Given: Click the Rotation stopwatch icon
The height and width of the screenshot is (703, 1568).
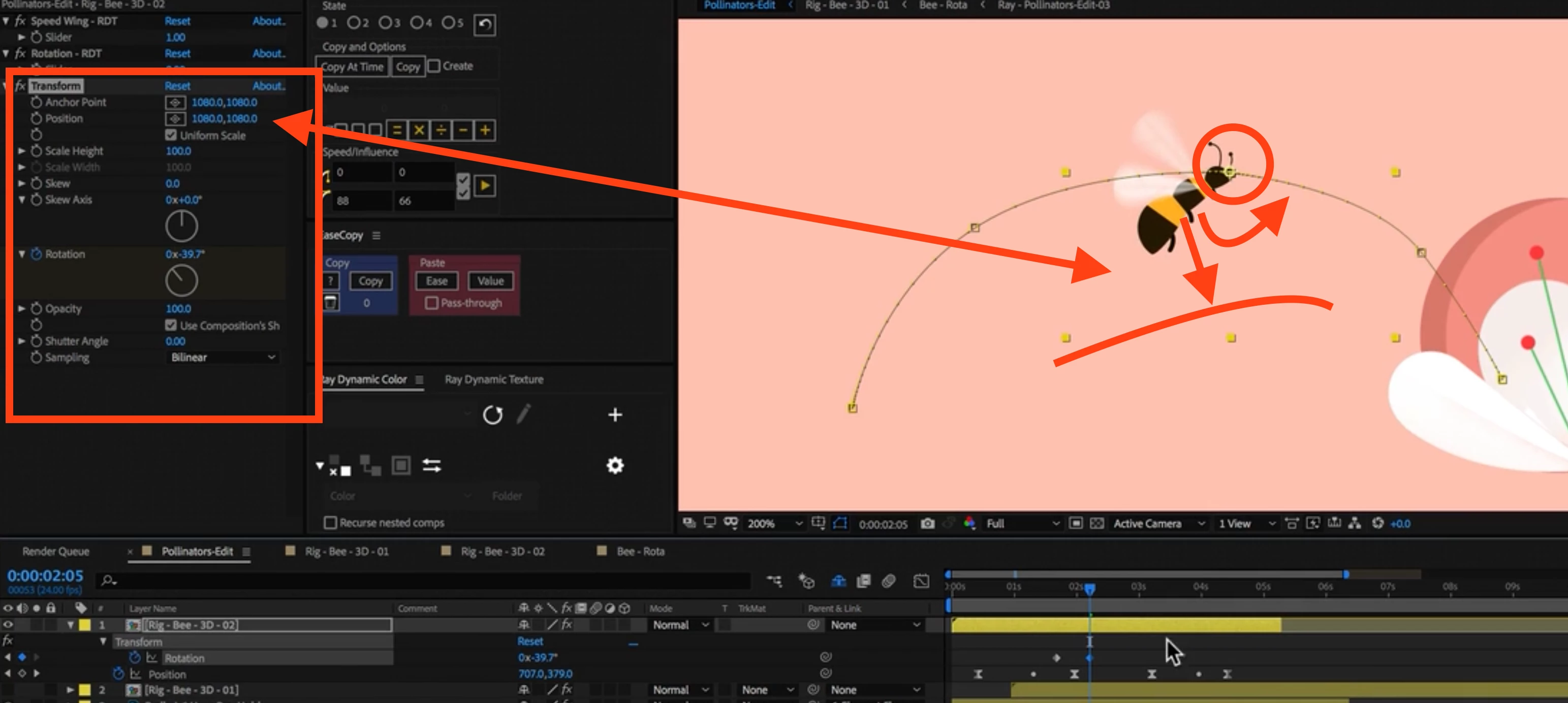Looking at the screenshot, I should (x=37, y=254).
